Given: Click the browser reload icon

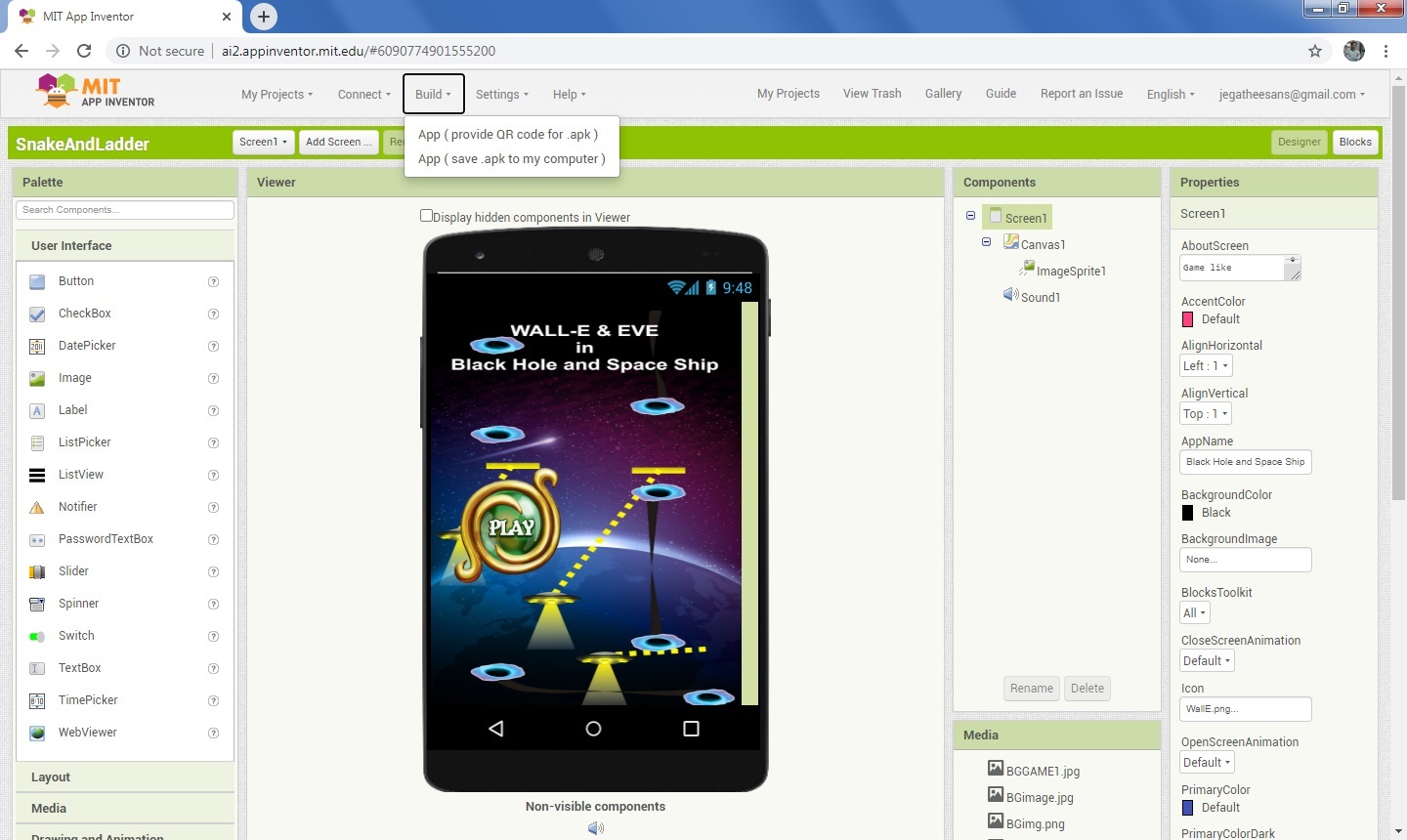Looking at the screenshot, I should pos(84,51).
